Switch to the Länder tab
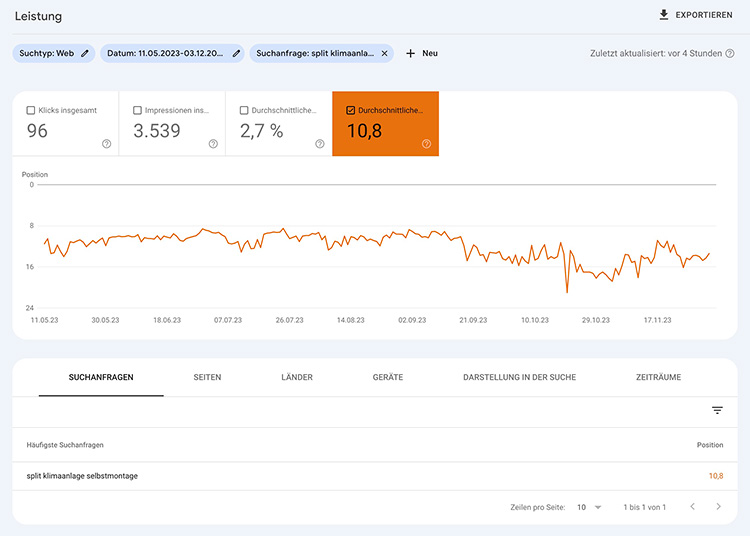Screen dimensions: 750x536 pyautogui.click(x=297, y=377)
